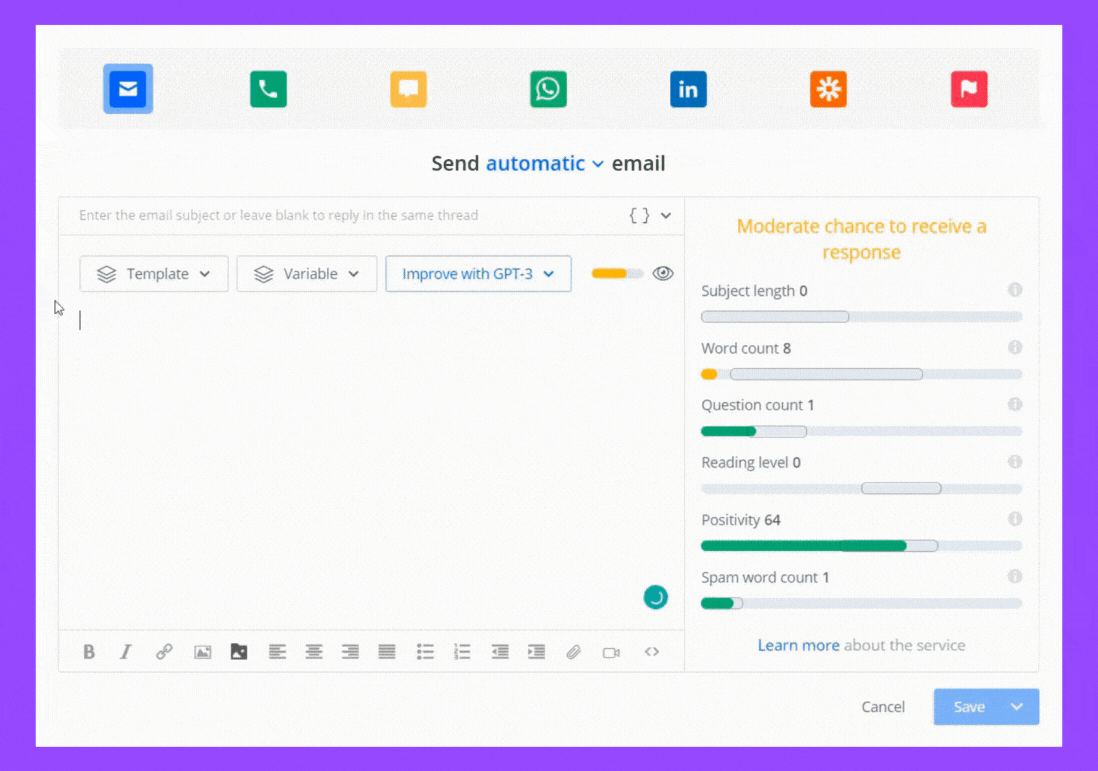1098x771 pixels.
Task: Click the green Grammarly-style assistant circle
Action: tap(655, 597)
